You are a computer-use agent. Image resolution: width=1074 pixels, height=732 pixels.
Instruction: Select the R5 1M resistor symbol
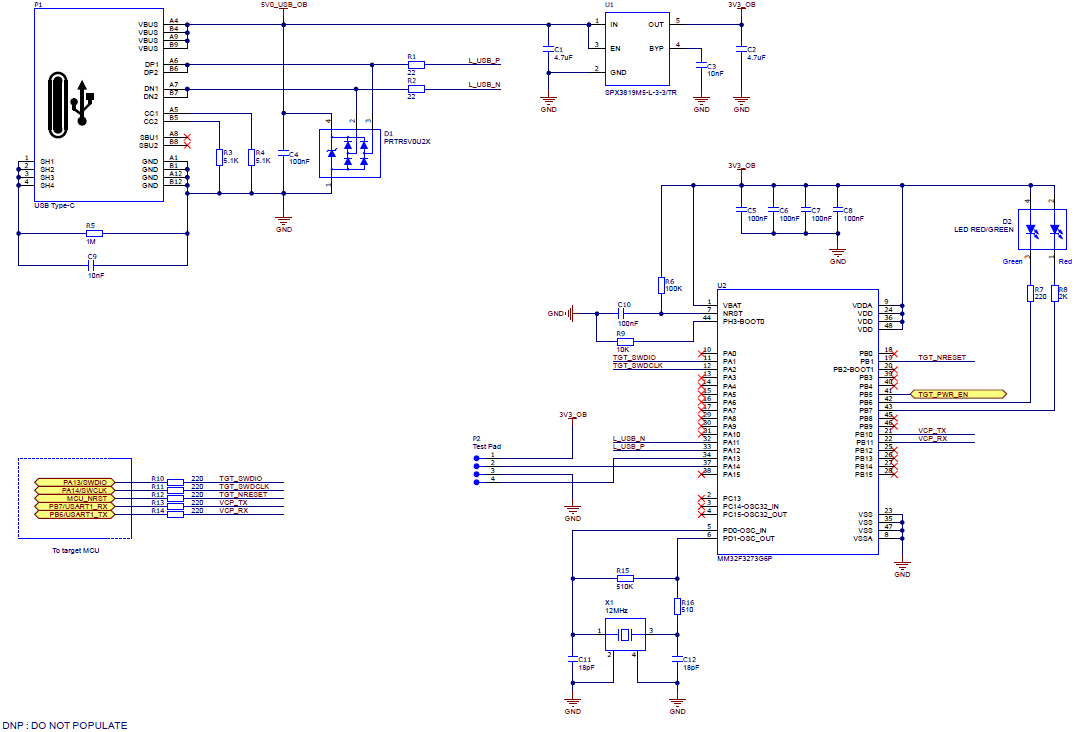[x=94, y=233]
